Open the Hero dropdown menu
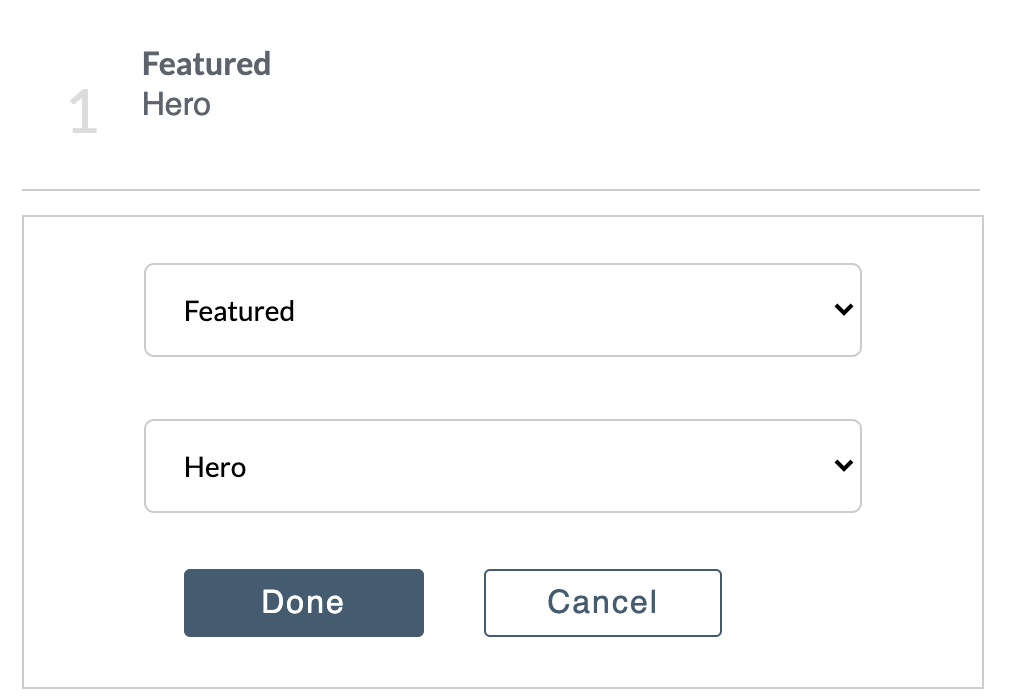 point(502,466)
